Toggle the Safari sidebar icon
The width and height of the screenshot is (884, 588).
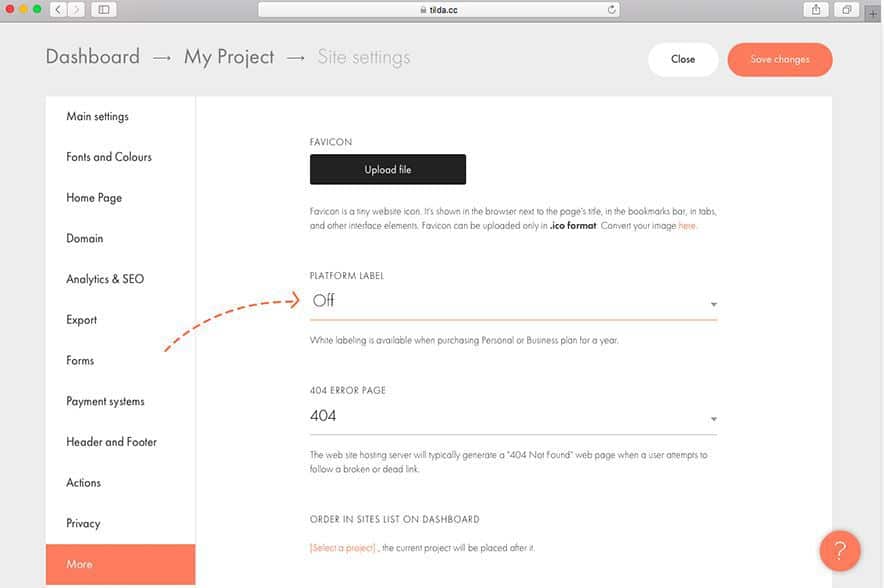pos(104,9)
